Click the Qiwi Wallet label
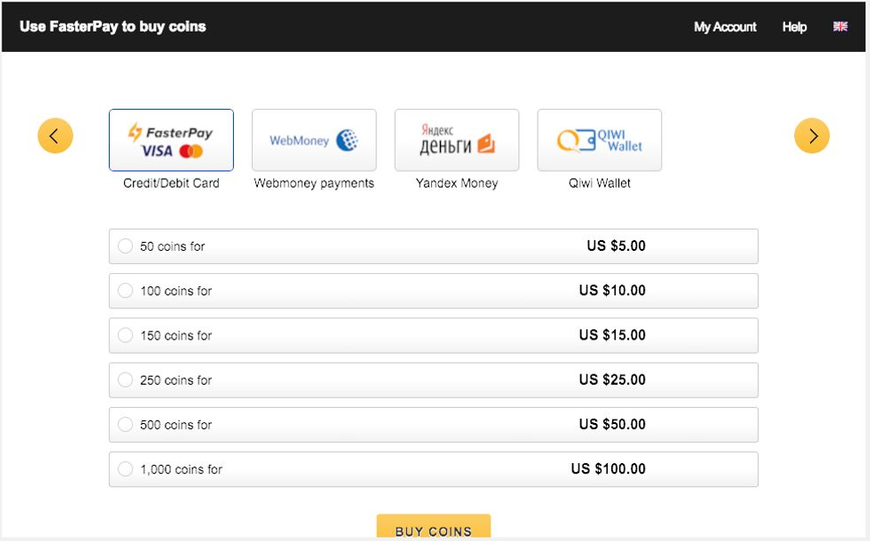 [599, 183]
